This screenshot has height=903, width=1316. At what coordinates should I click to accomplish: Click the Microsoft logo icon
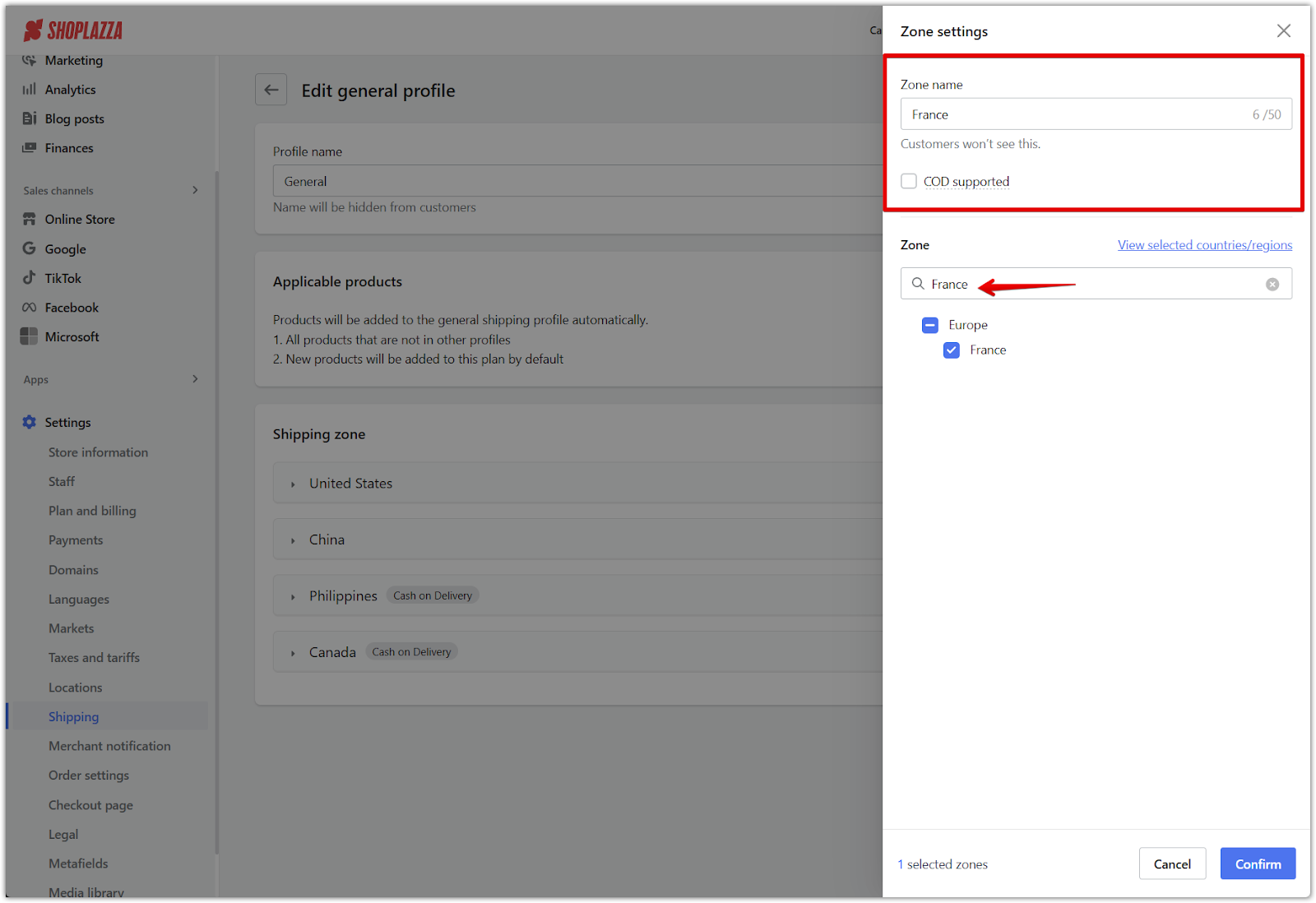pos(30,336)
